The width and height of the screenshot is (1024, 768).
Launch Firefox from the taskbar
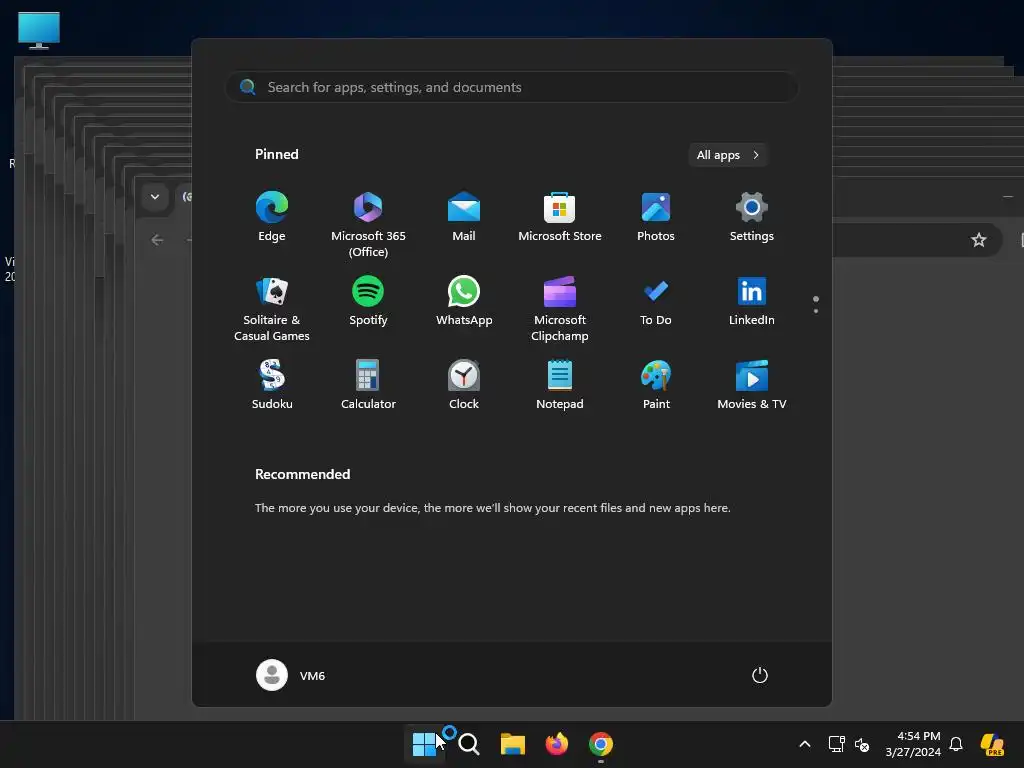point(556,744)
